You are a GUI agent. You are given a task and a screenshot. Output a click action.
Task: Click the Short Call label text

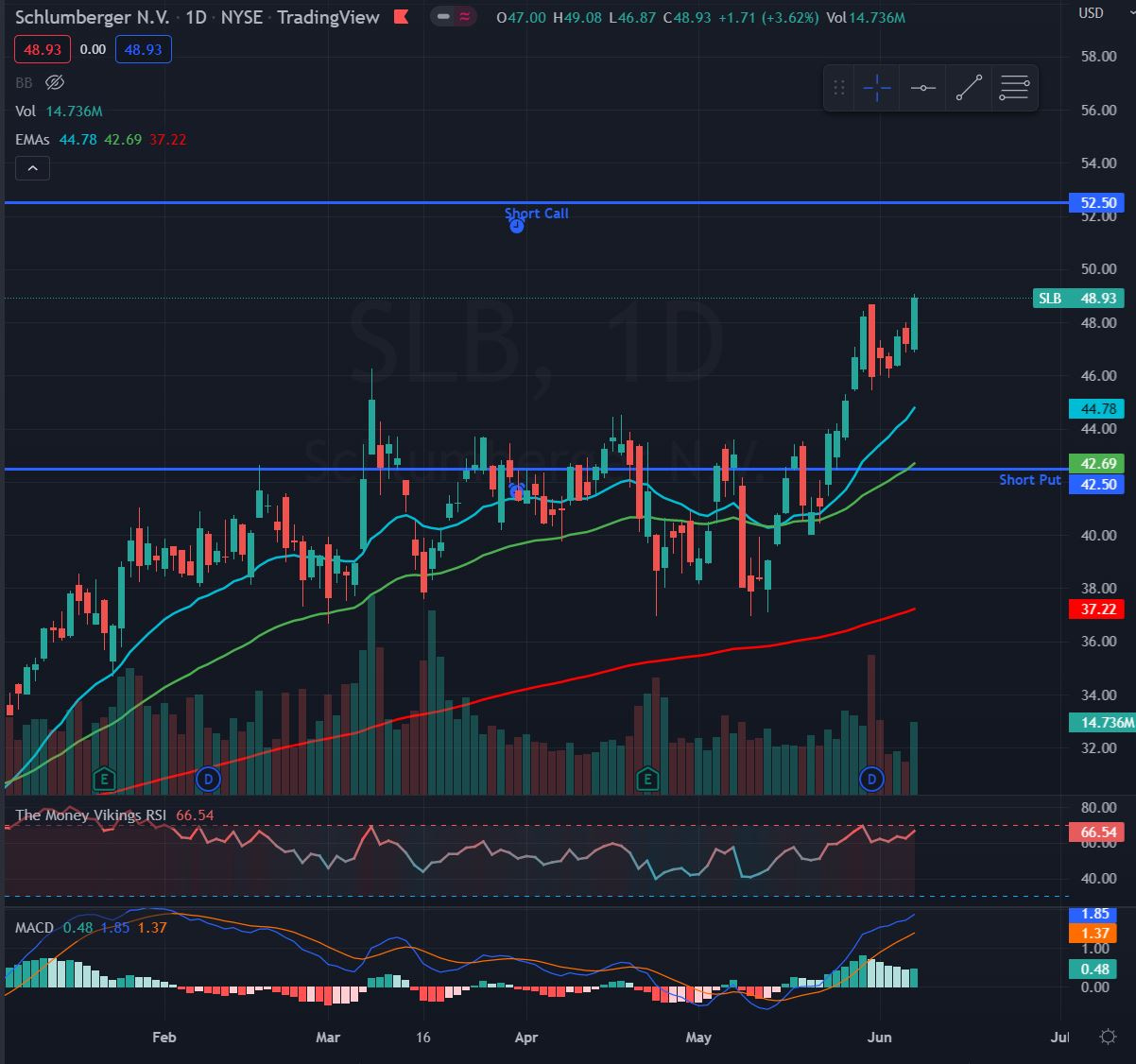point(537,213)
